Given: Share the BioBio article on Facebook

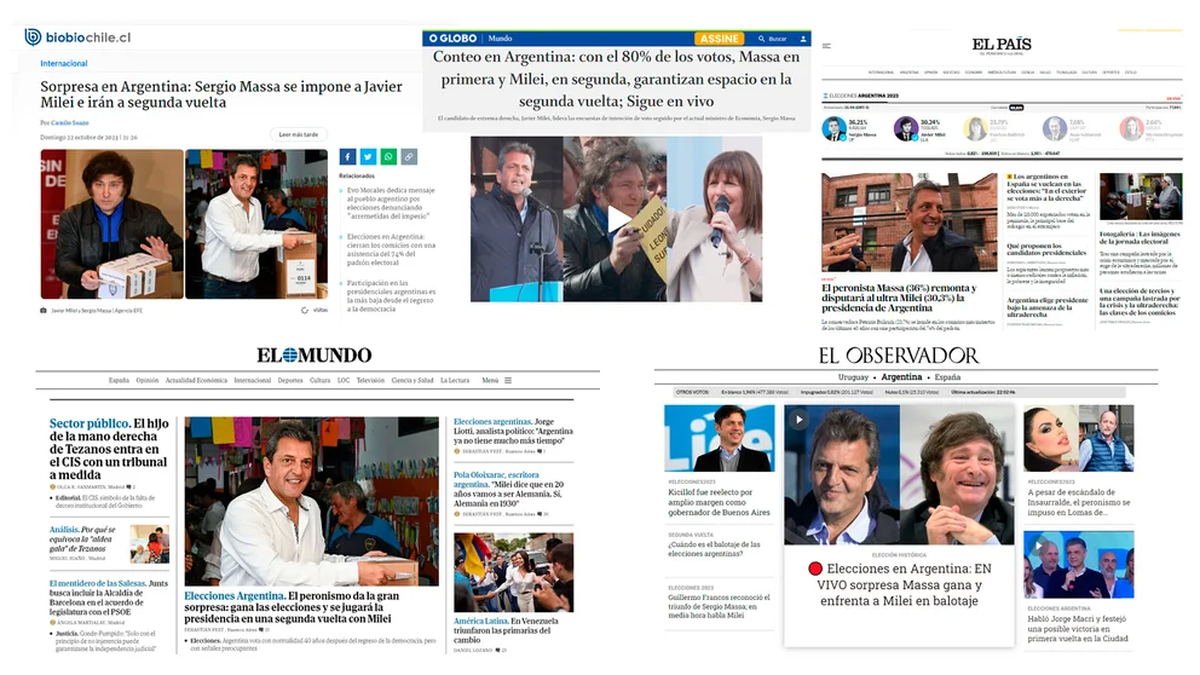Looking at the screenshot, I should (347, 157).
